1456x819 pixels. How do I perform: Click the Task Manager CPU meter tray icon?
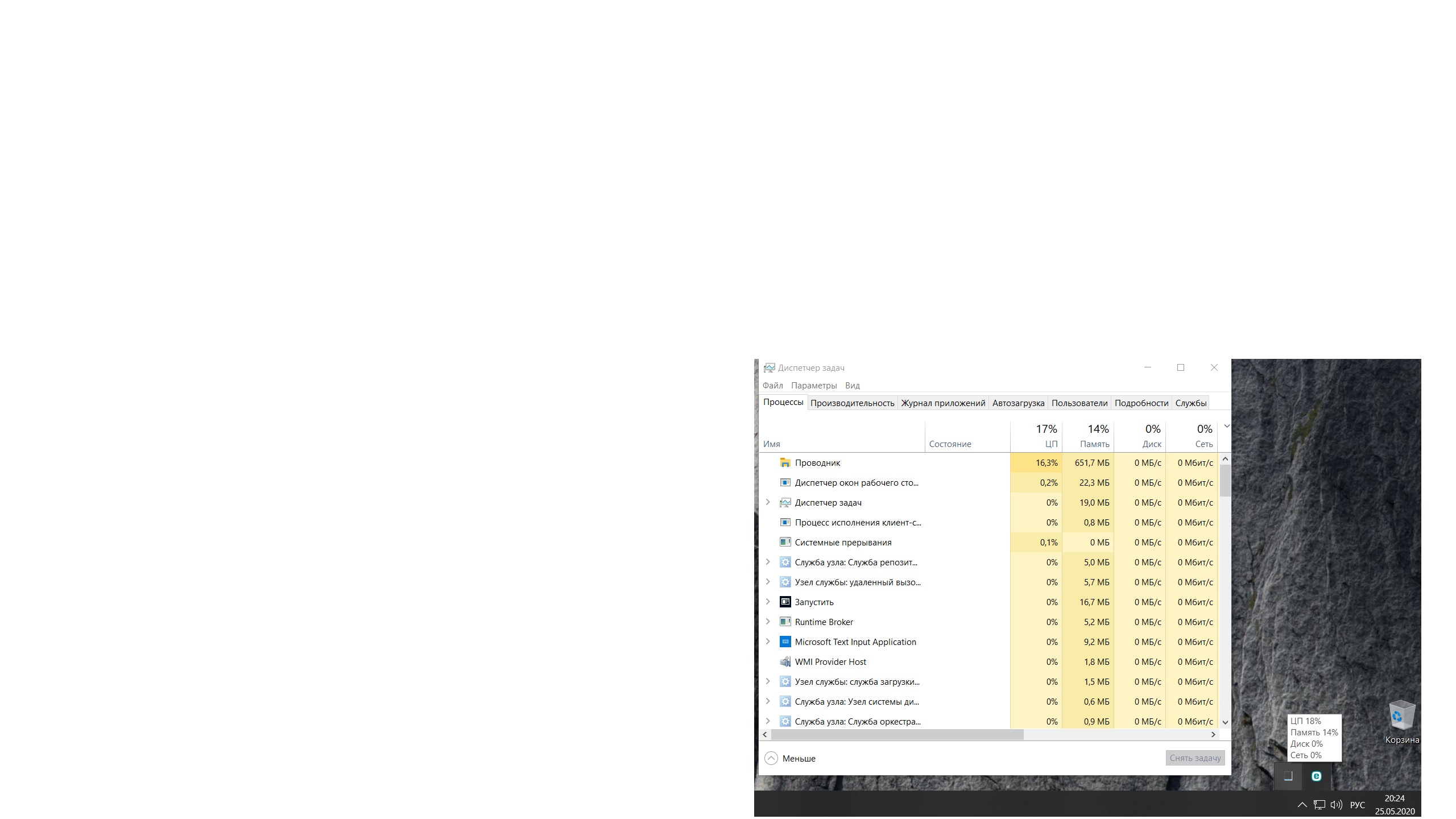point(1288,776)
